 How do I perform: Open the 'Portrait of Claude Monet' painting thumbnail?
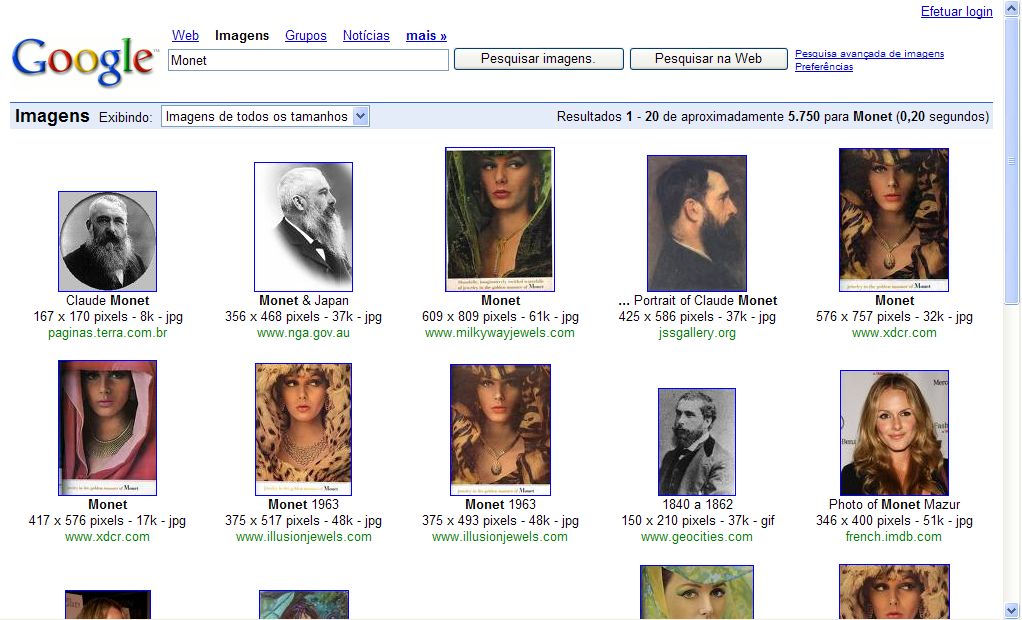697,223
